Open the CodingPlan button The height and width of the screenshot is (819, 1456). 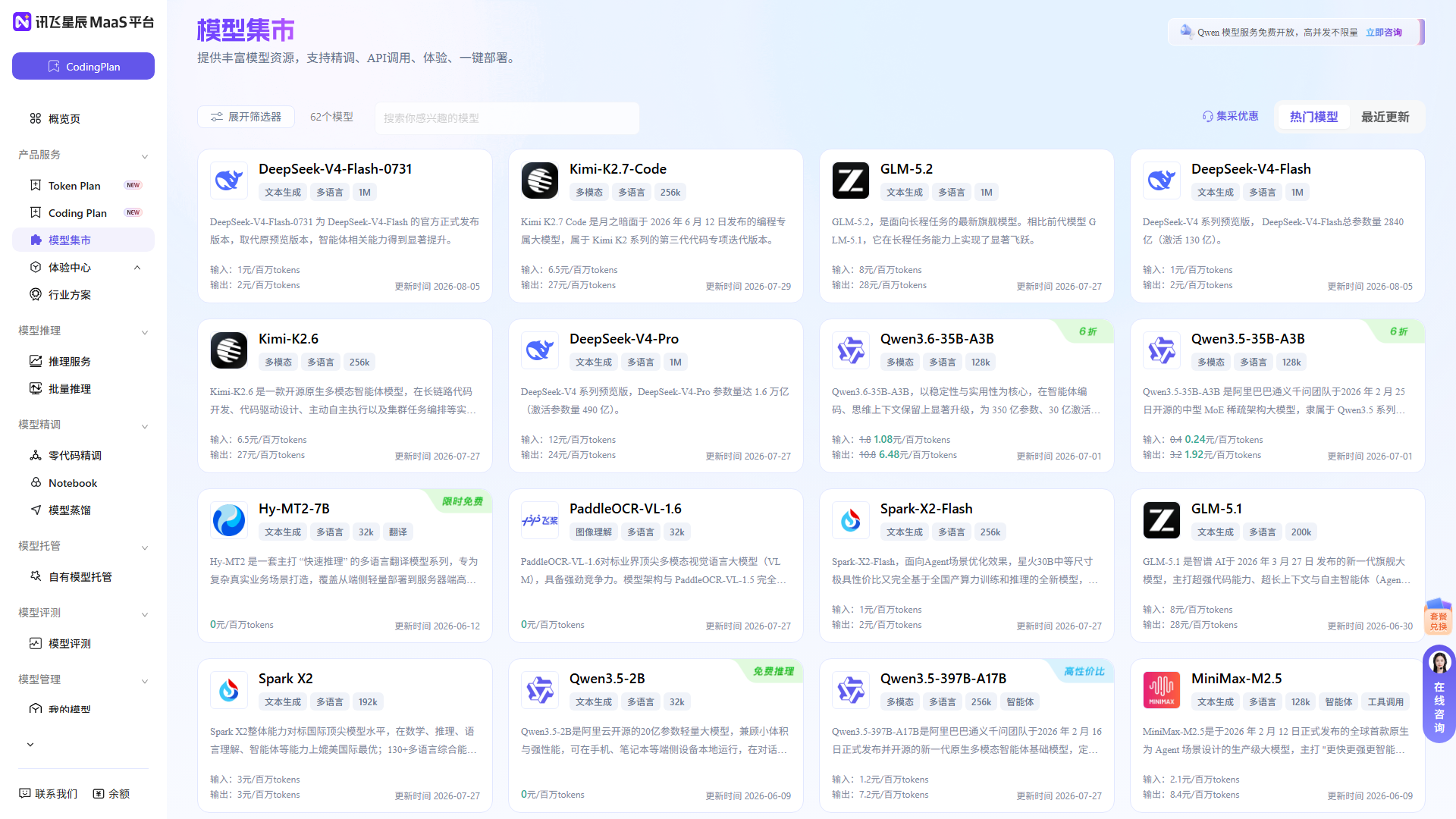(83, 66)
